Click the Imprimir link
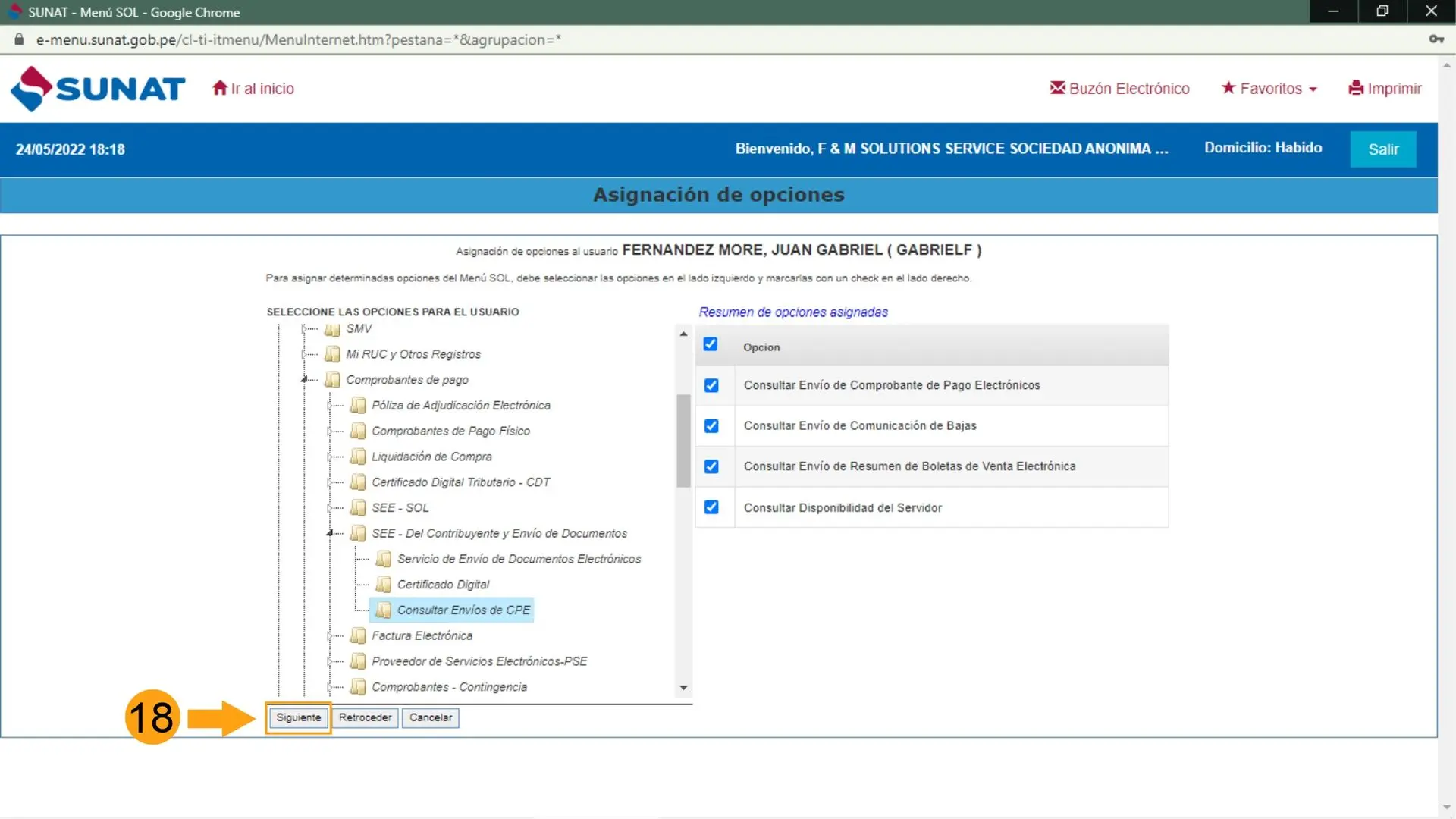1456x819 pixels. (x=1385, y=89)
